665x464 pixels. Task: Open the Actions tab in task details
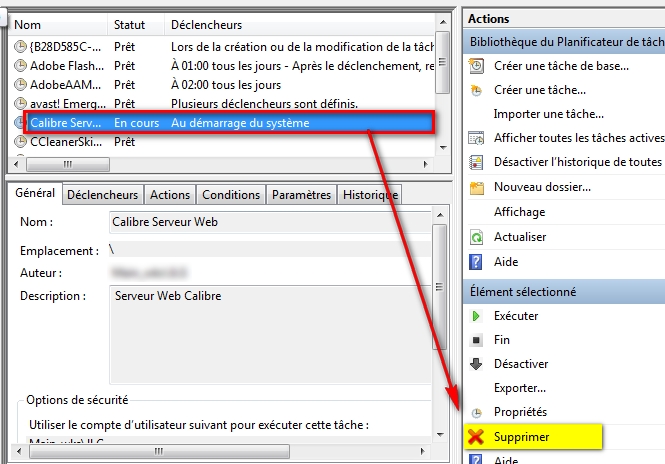[170, 195]
